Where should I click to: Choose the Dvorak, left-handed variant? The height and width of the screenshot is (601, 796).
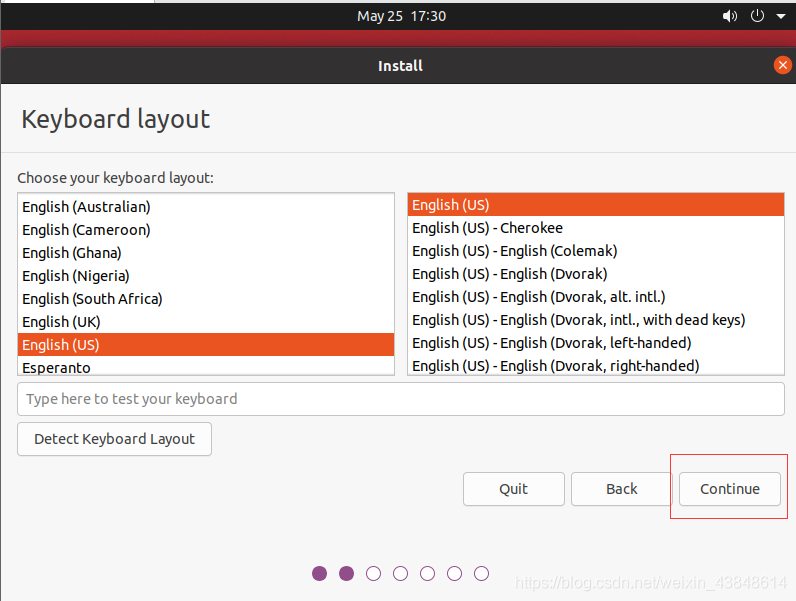click(x=595, y=343)
